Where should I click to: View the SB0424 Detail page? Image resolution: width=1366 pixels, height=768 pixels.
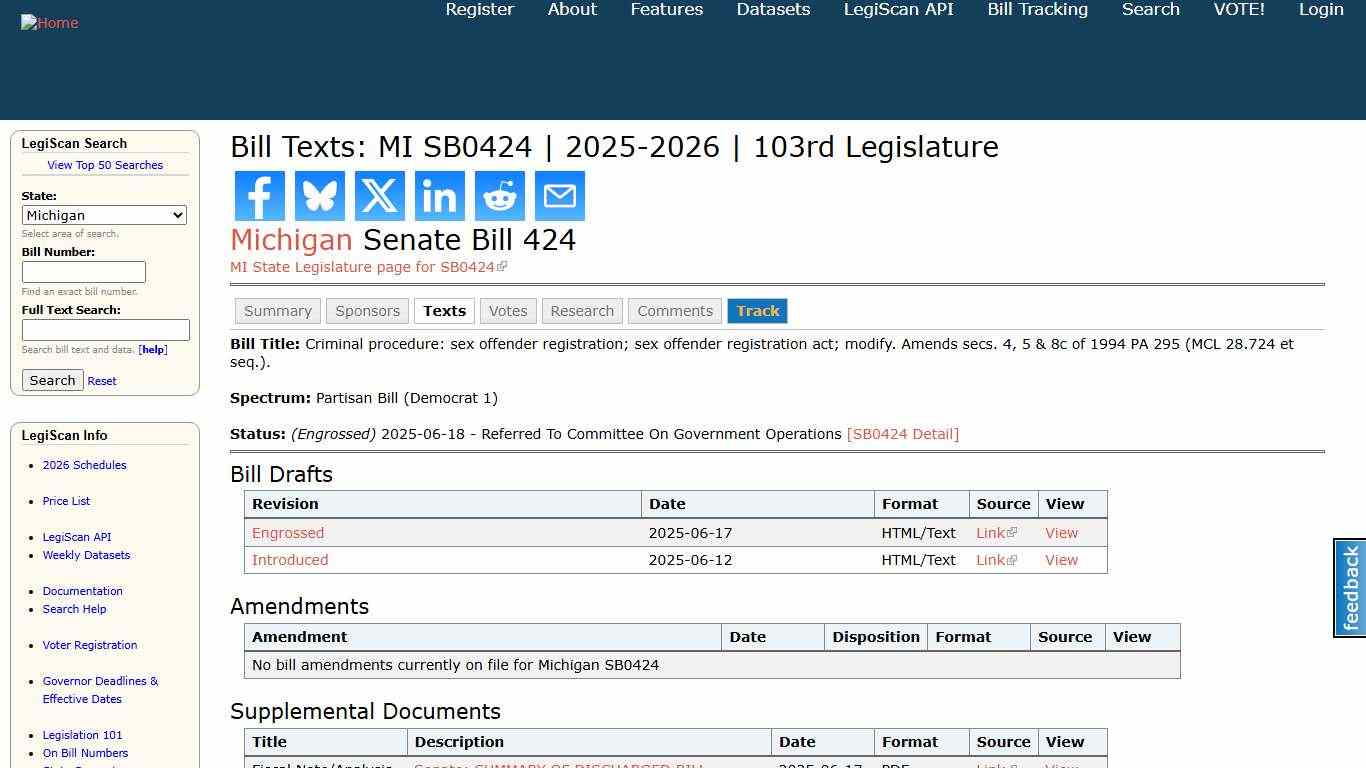click(x=903, y=434)
